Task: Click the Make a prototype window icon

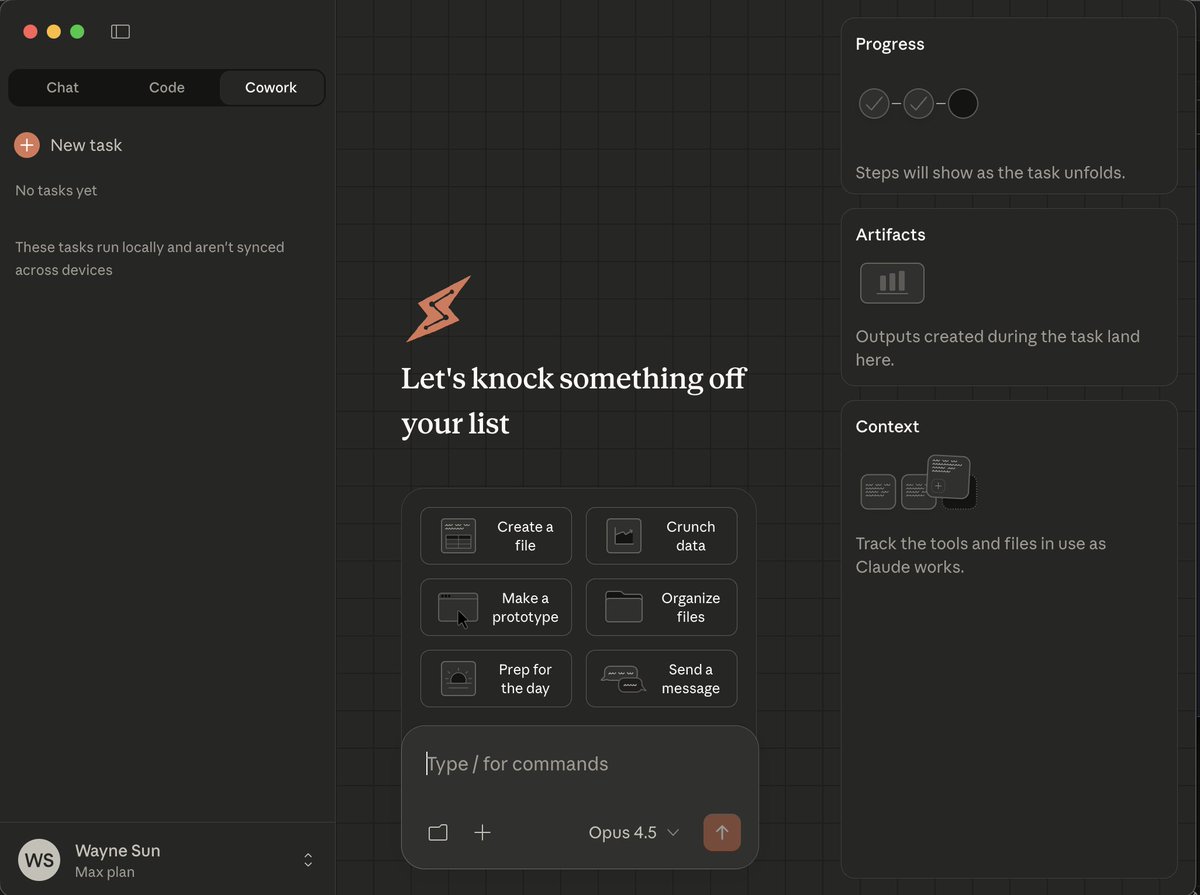Action: [458, 607]
